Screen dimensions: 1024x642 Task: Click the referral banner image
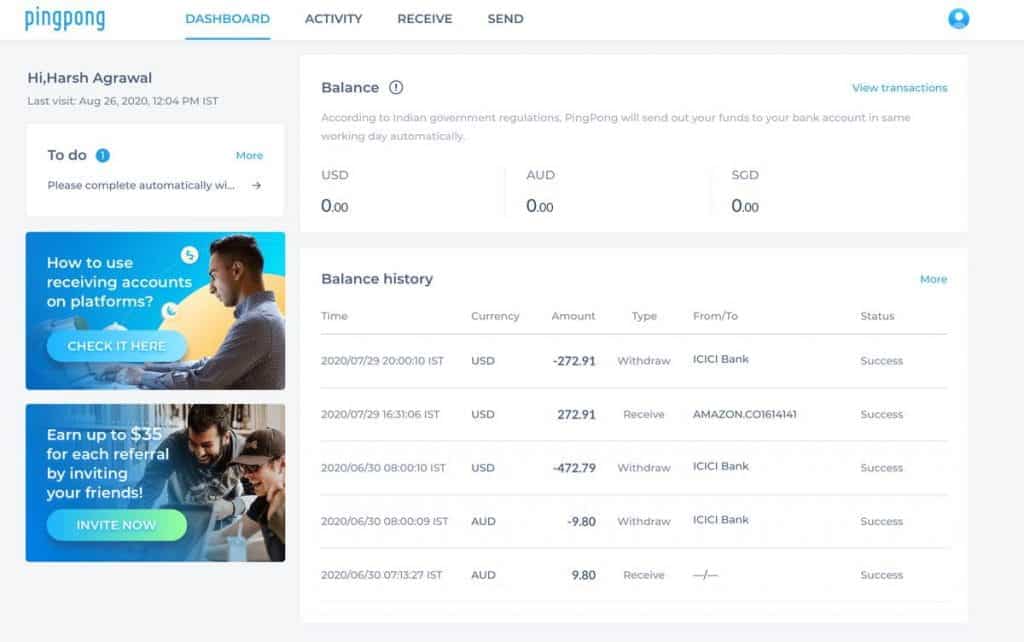pos(155,482)
